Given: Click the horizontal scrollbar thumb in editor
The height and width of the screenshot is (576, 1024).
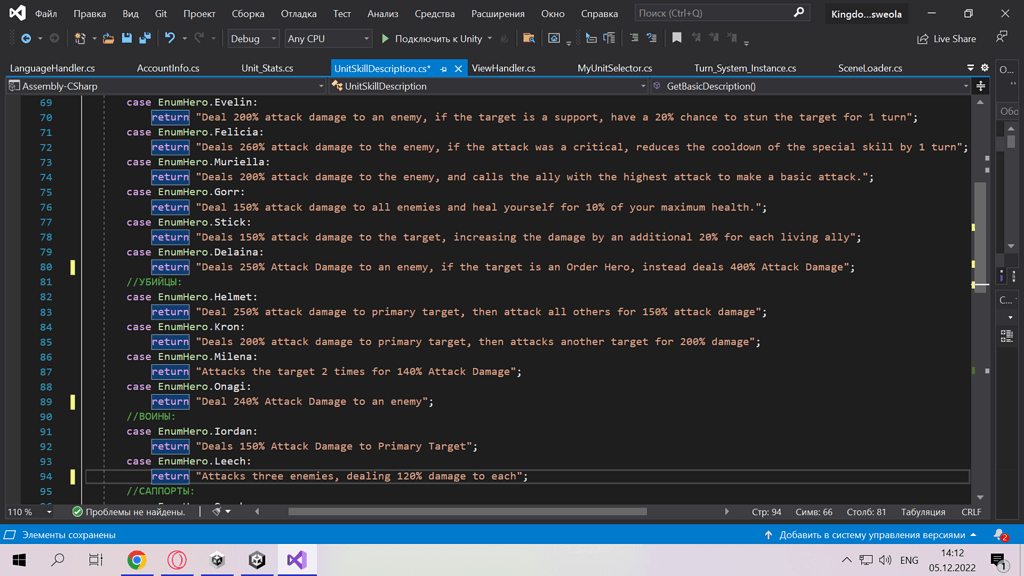Looking at the screenshot, I should [x=468, y=512].
